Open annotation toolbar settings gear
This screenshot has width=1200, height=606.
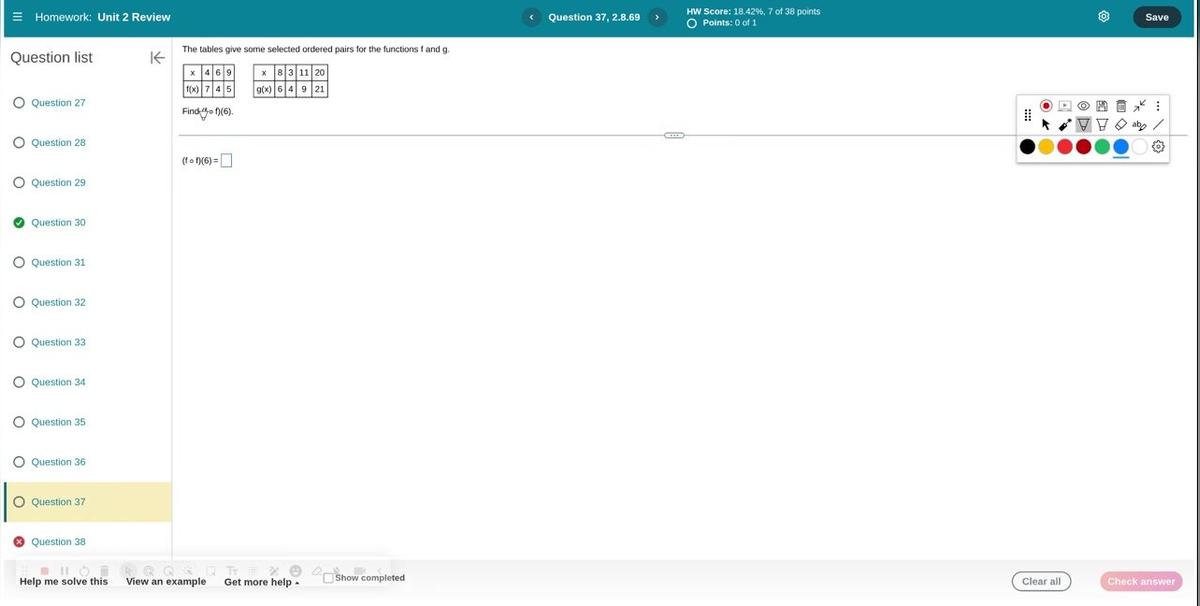pyautogui.click(x=1158, y=147)
